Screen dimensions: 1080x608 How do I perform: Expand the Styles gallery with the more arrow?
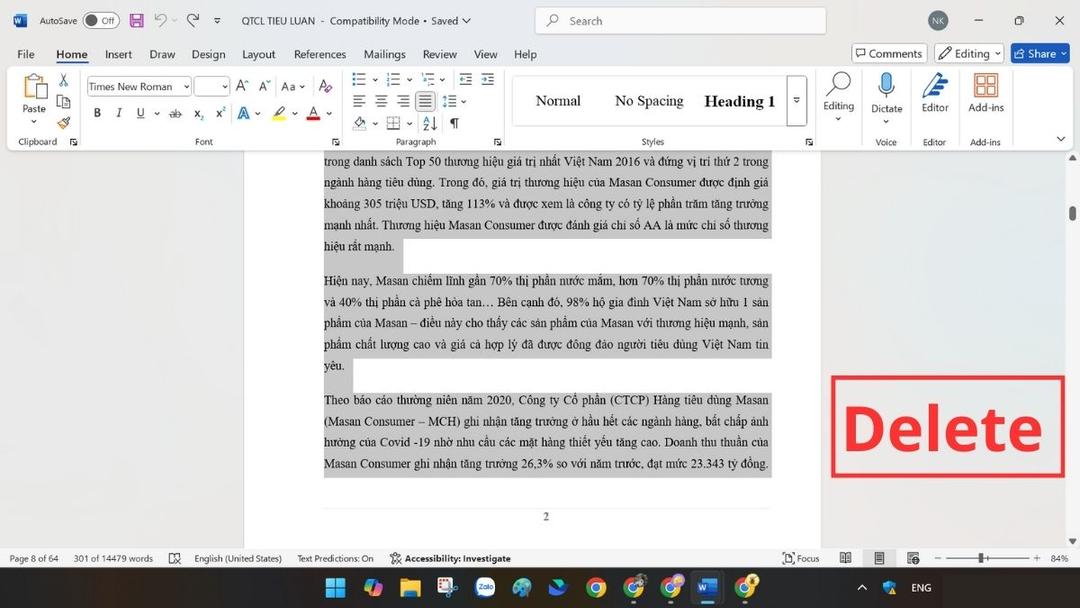pos(796,100)
